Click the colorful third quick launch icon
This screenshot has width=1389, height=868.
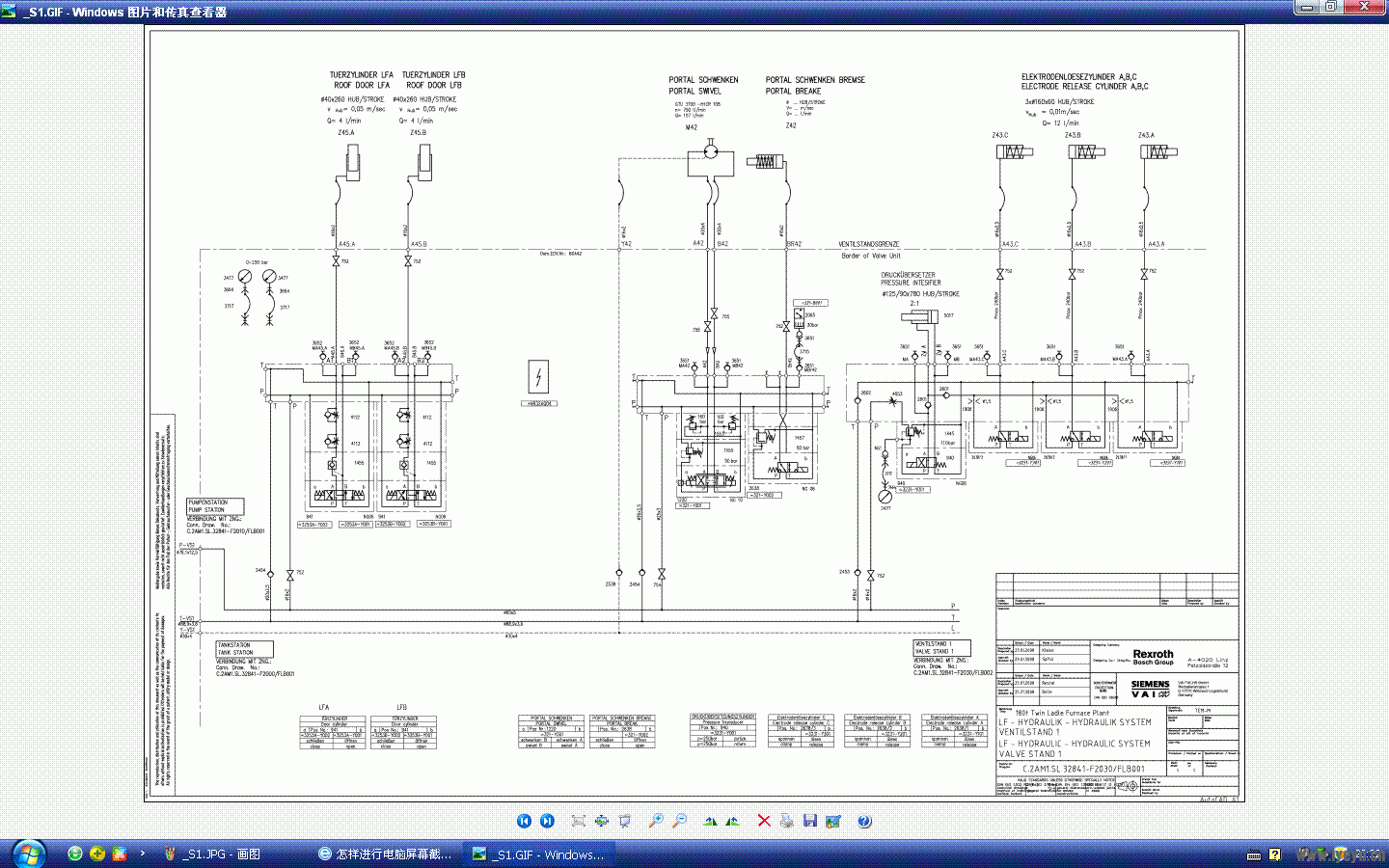click(120, 854)
